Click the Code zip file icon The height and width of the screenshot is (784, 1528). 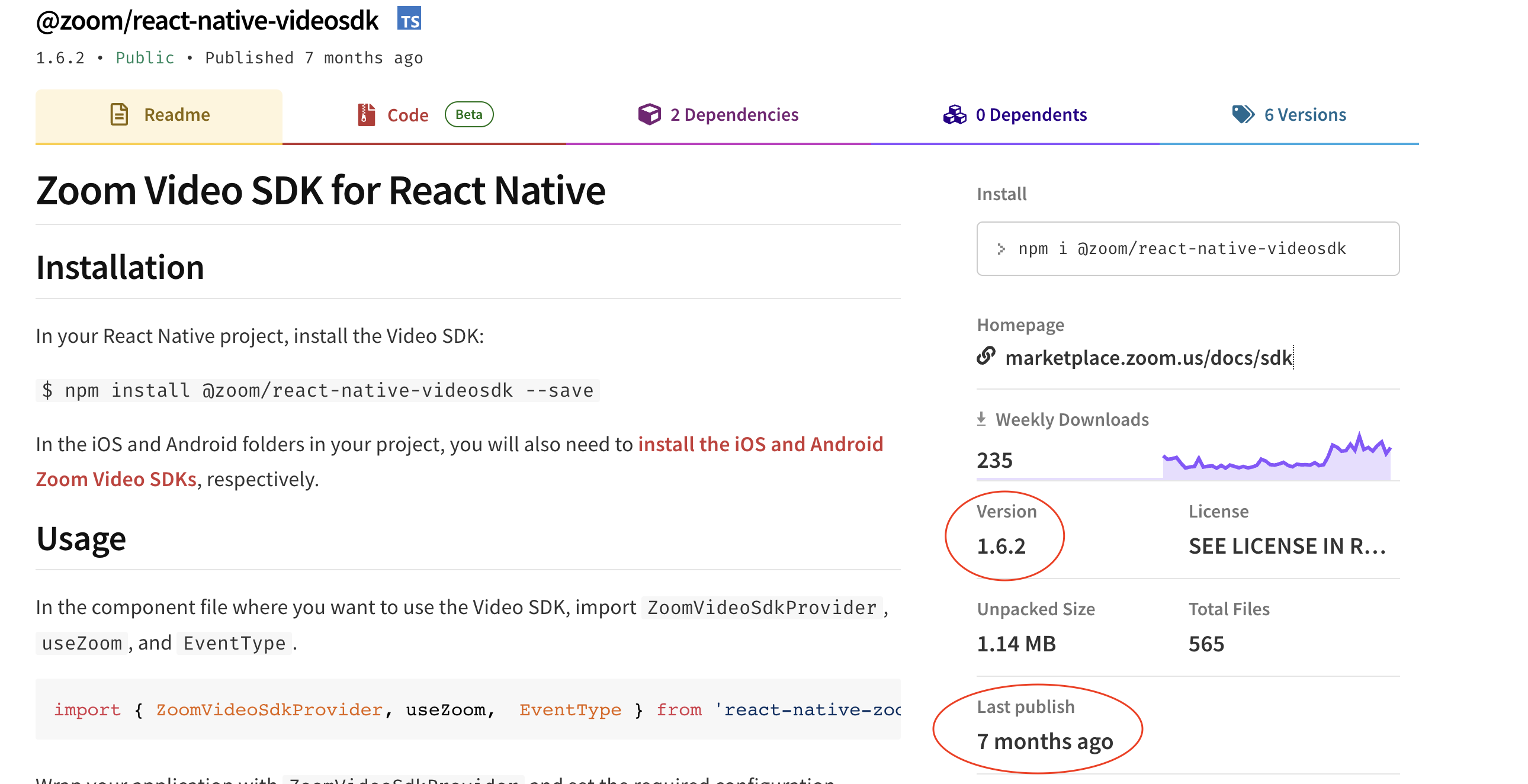pos(366,114)
